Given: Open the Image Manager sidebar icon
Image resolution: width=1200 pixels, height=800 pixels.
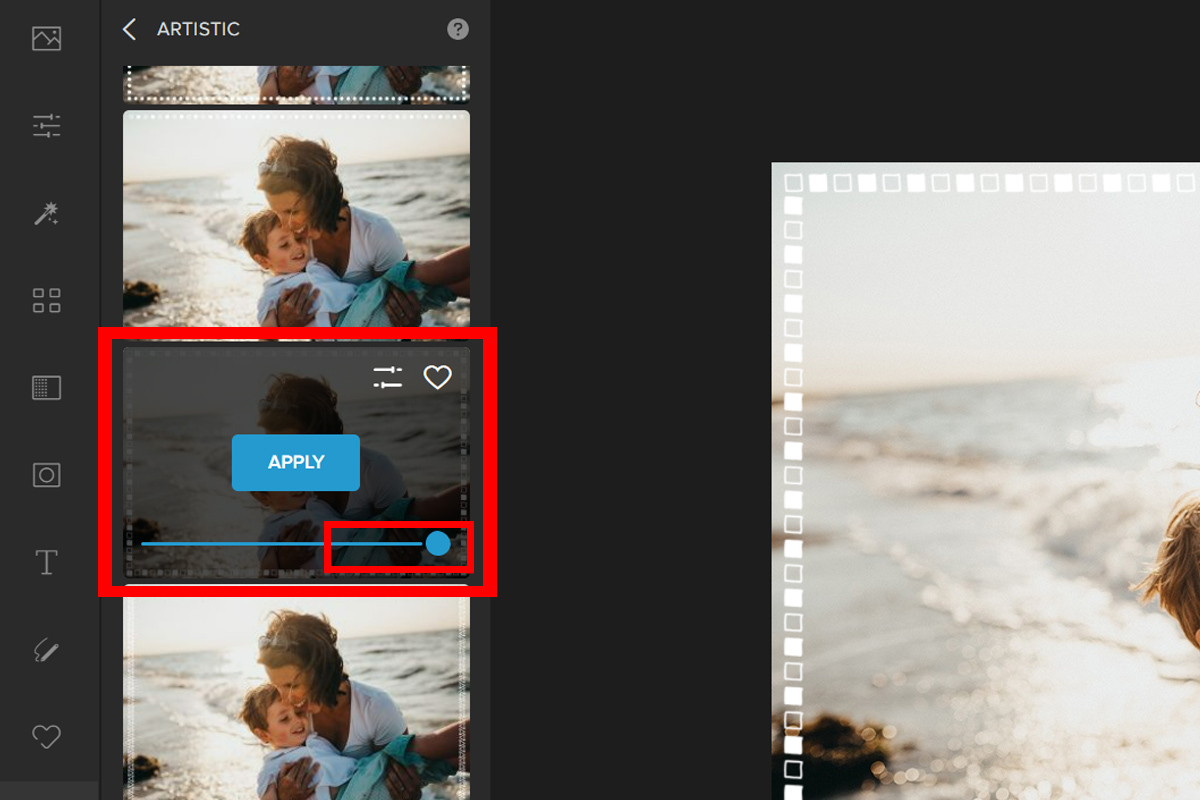Looking at the screenshot, I should click(x=47, y=39).
